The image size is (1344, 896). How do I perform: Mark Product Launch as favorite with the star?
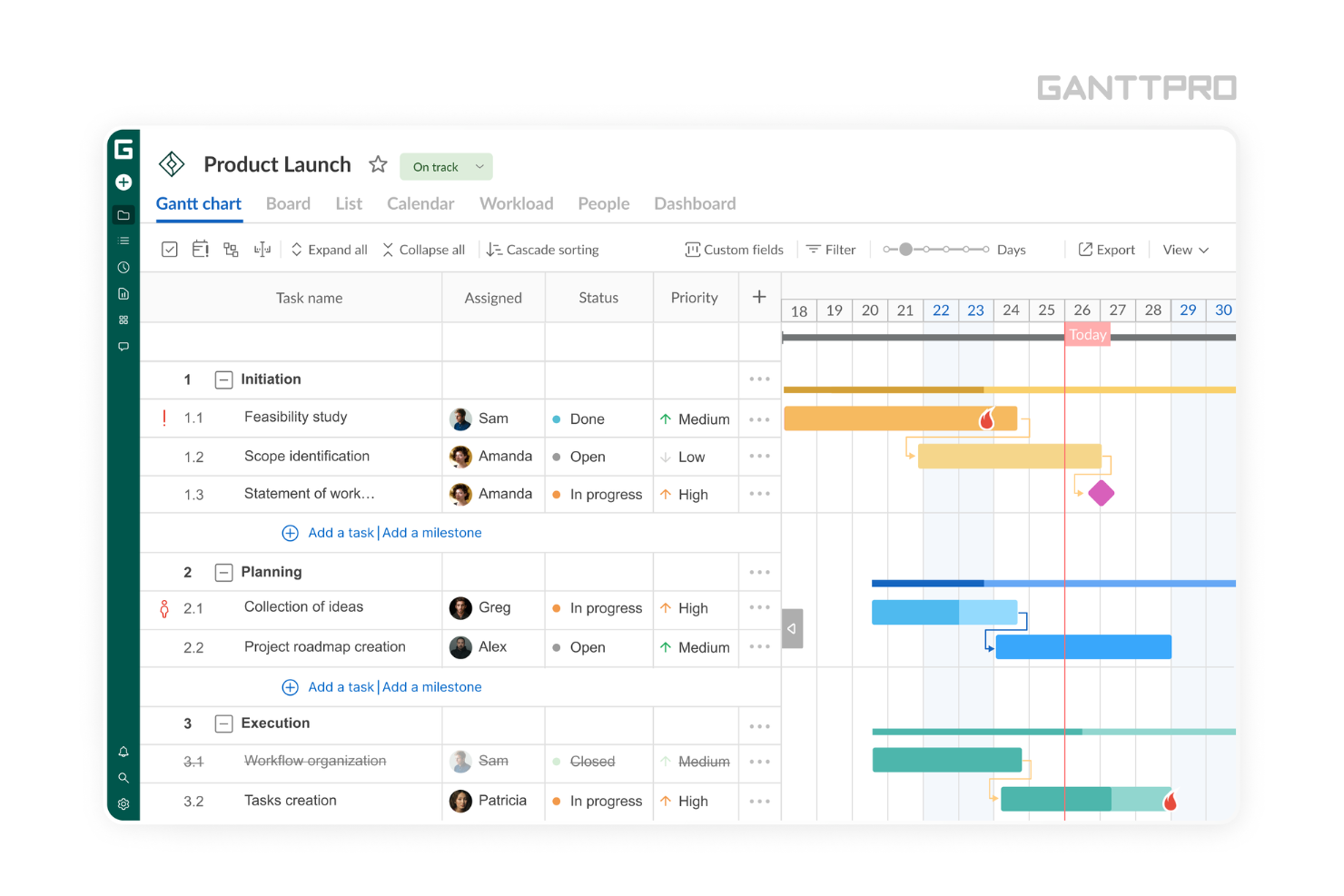click(379, 164)
